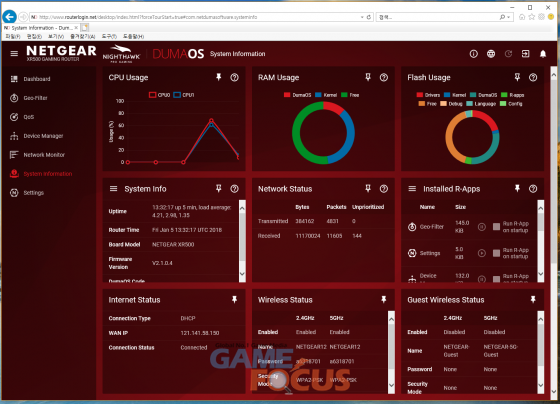
Task: Toggle Device Manager run on startup checkbox
Action: click(x=496, y=279)
